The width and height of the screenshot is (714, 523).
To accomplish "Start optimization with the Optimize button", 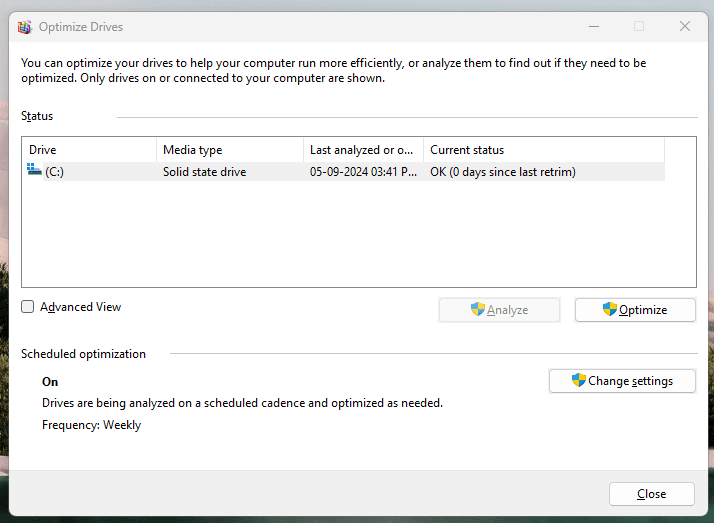I will (x=635, y=310).
